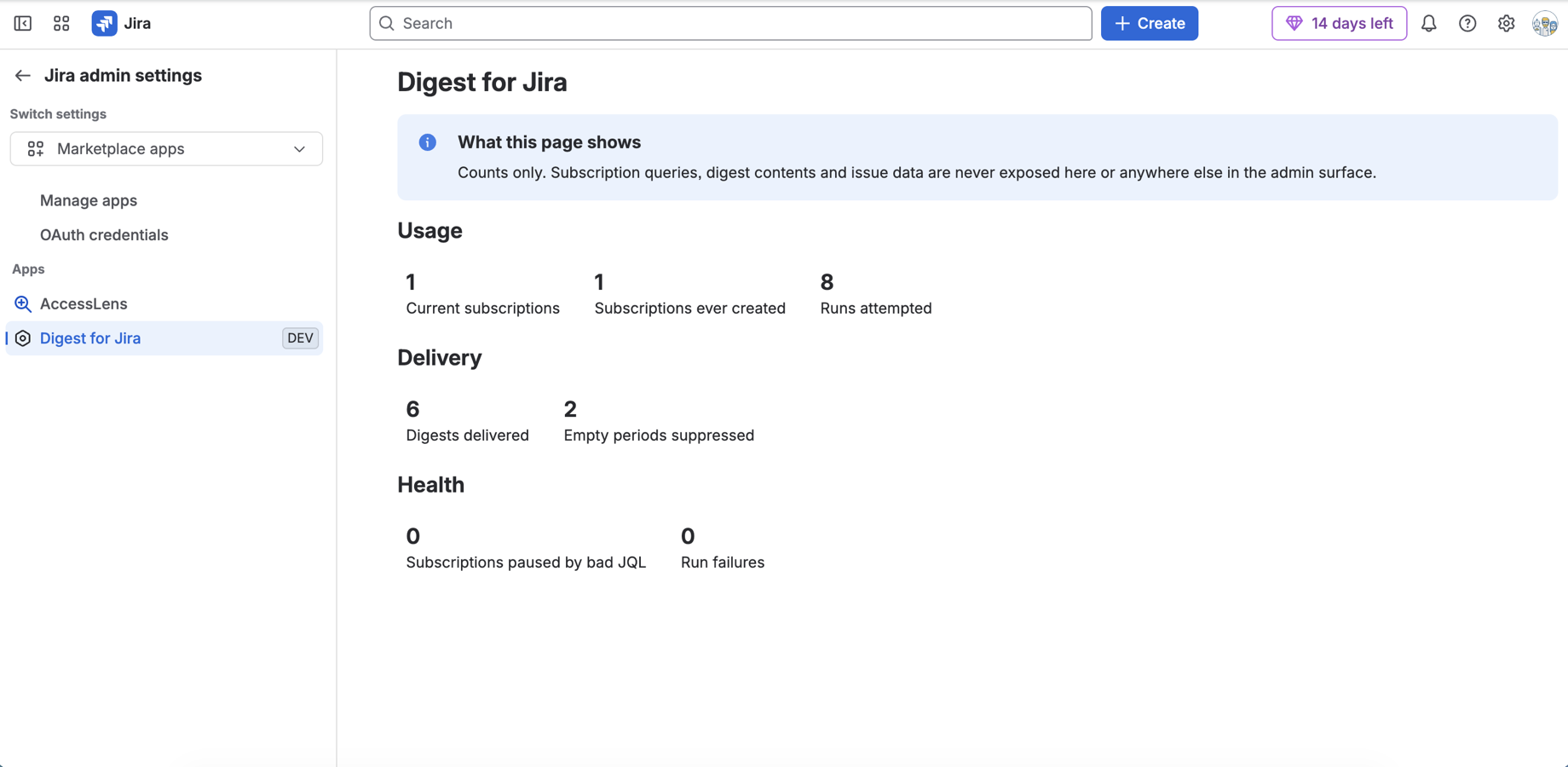
Task: Open the 14 days left trial button
Action: click(1339, 23)
